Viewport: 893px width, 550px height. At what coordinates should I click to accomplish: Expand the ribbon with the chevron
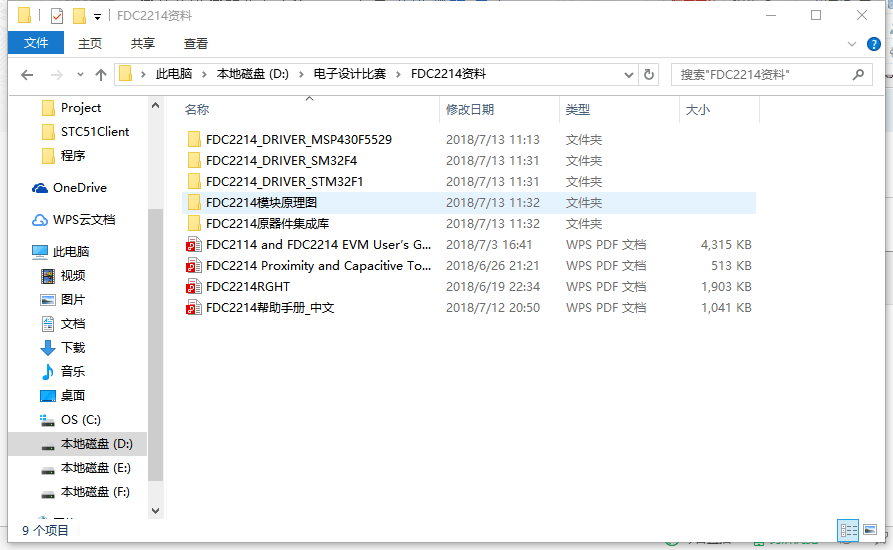852,44
